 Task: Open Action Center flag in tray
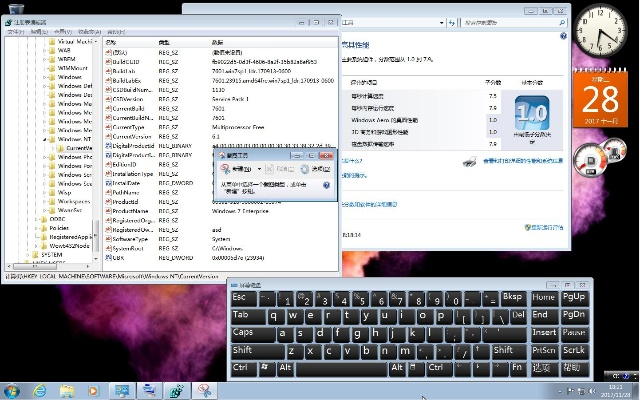click(570, 391)
